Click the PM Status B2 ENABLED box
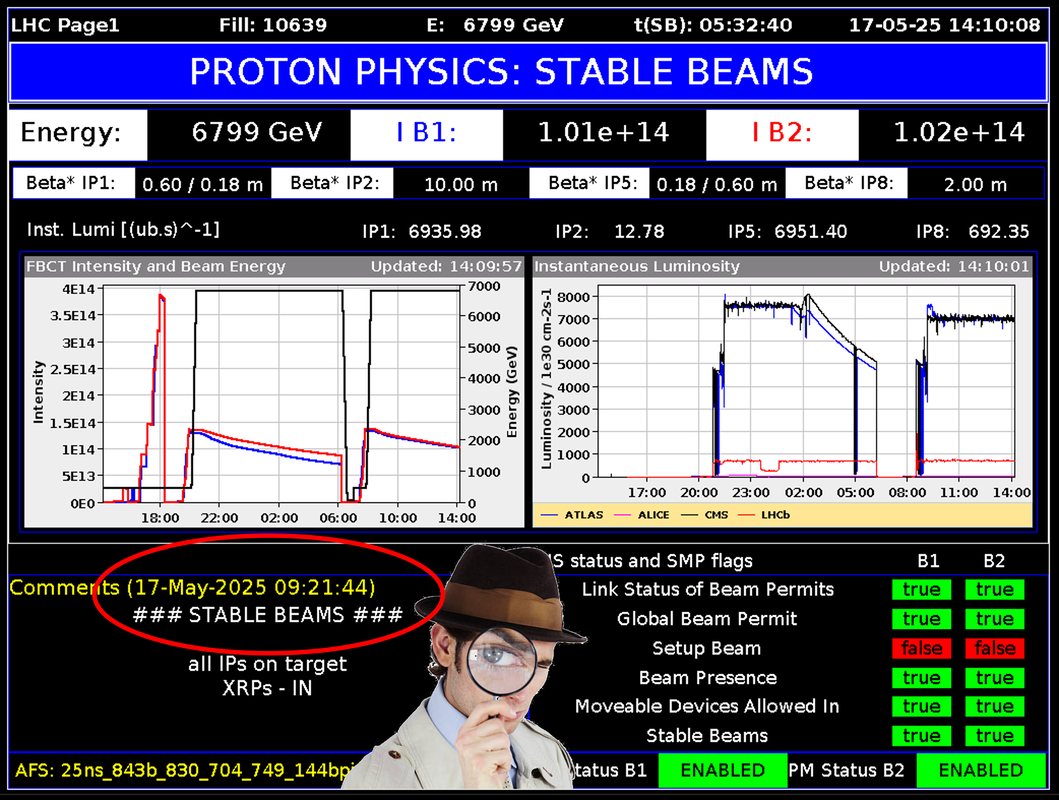Viewport: 1059px width, 800px height. (981, 770)
